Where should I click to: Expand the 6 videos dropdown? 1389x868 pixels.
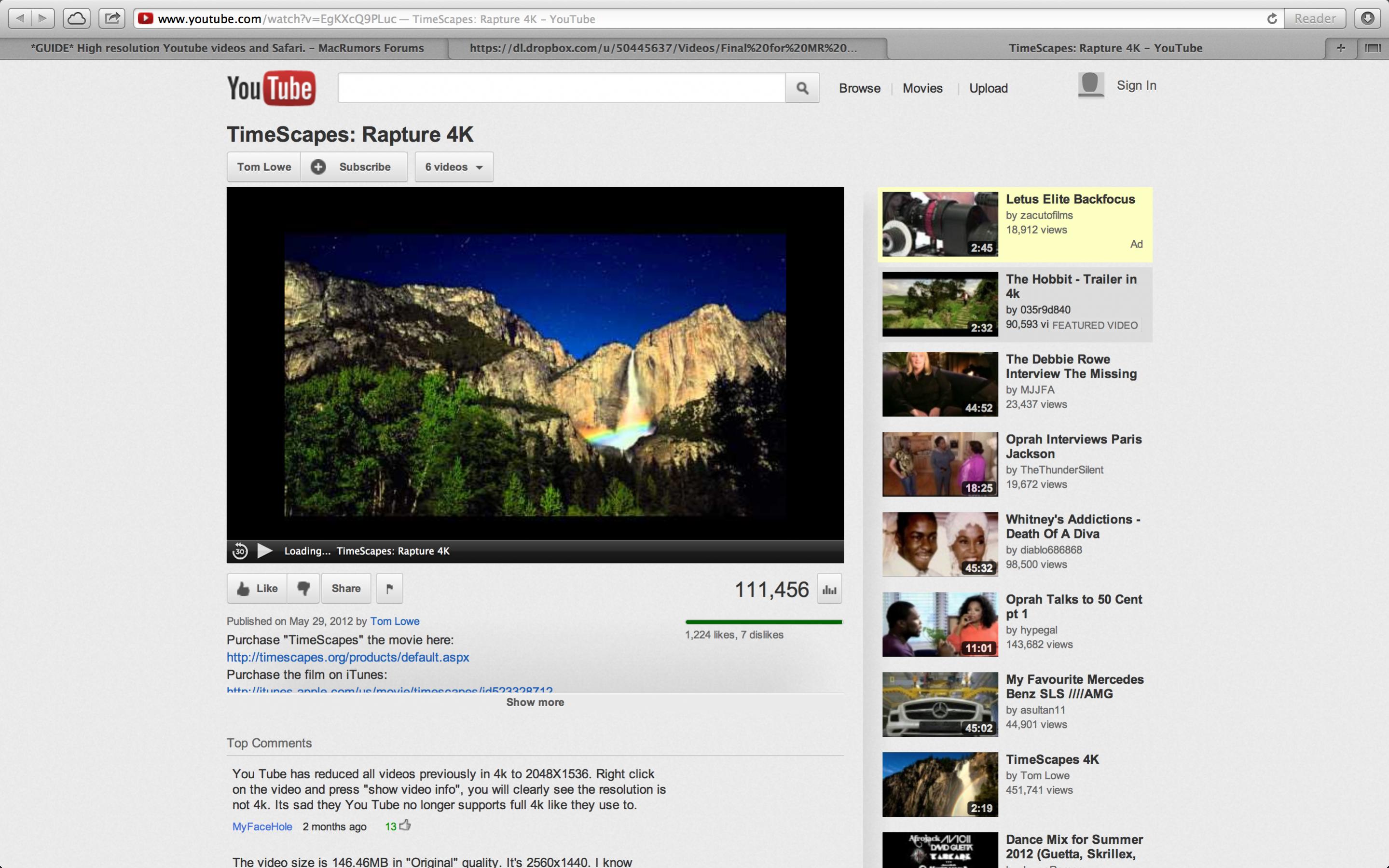454,167
